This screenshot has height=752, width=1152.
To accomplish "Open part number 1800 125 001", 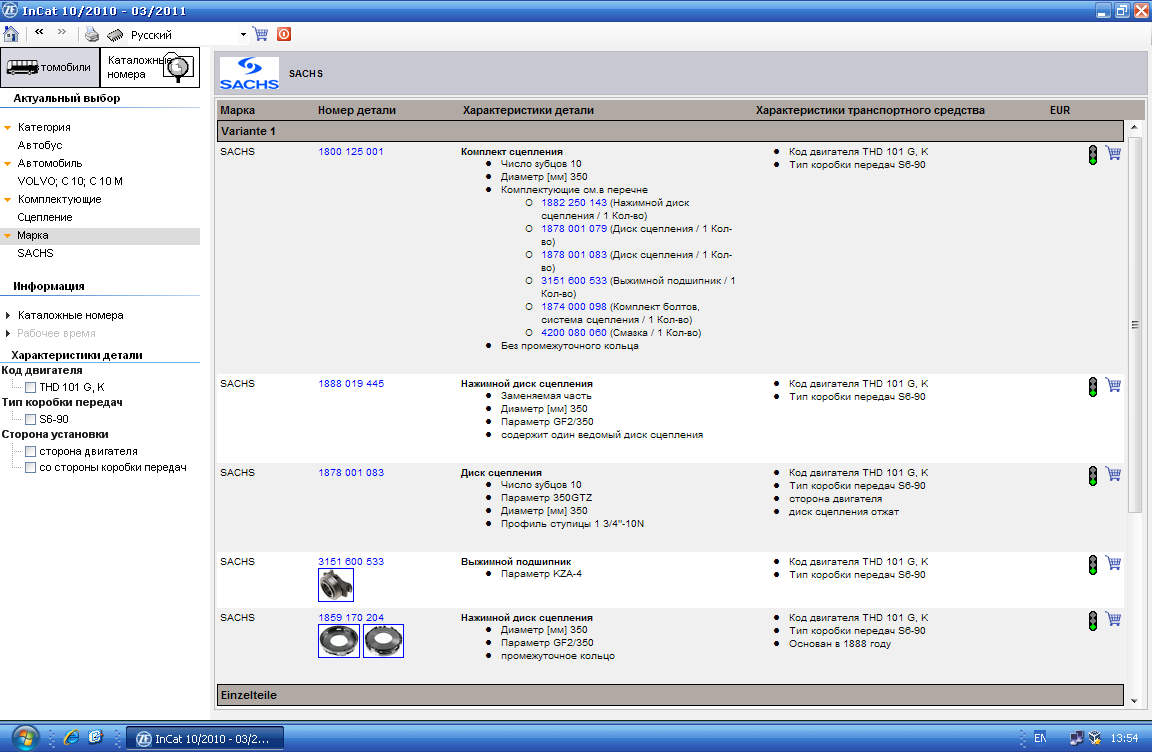I will click(350, 152).
